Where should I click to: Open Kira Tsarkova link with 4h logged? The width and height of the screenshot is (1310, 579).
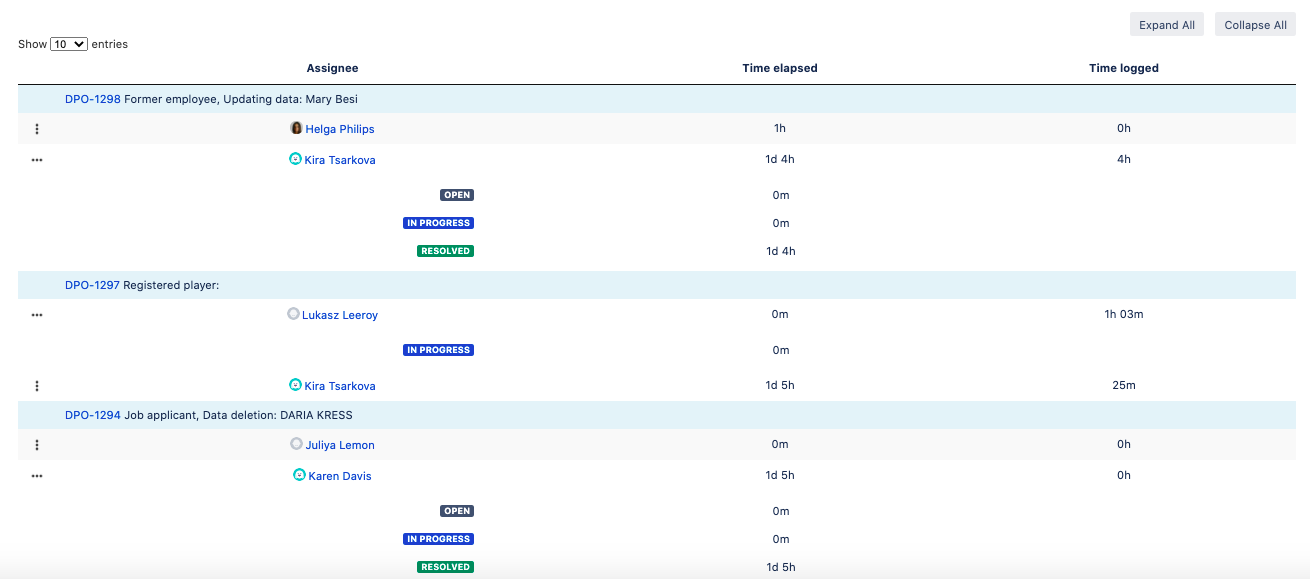[x=340, y=160]
